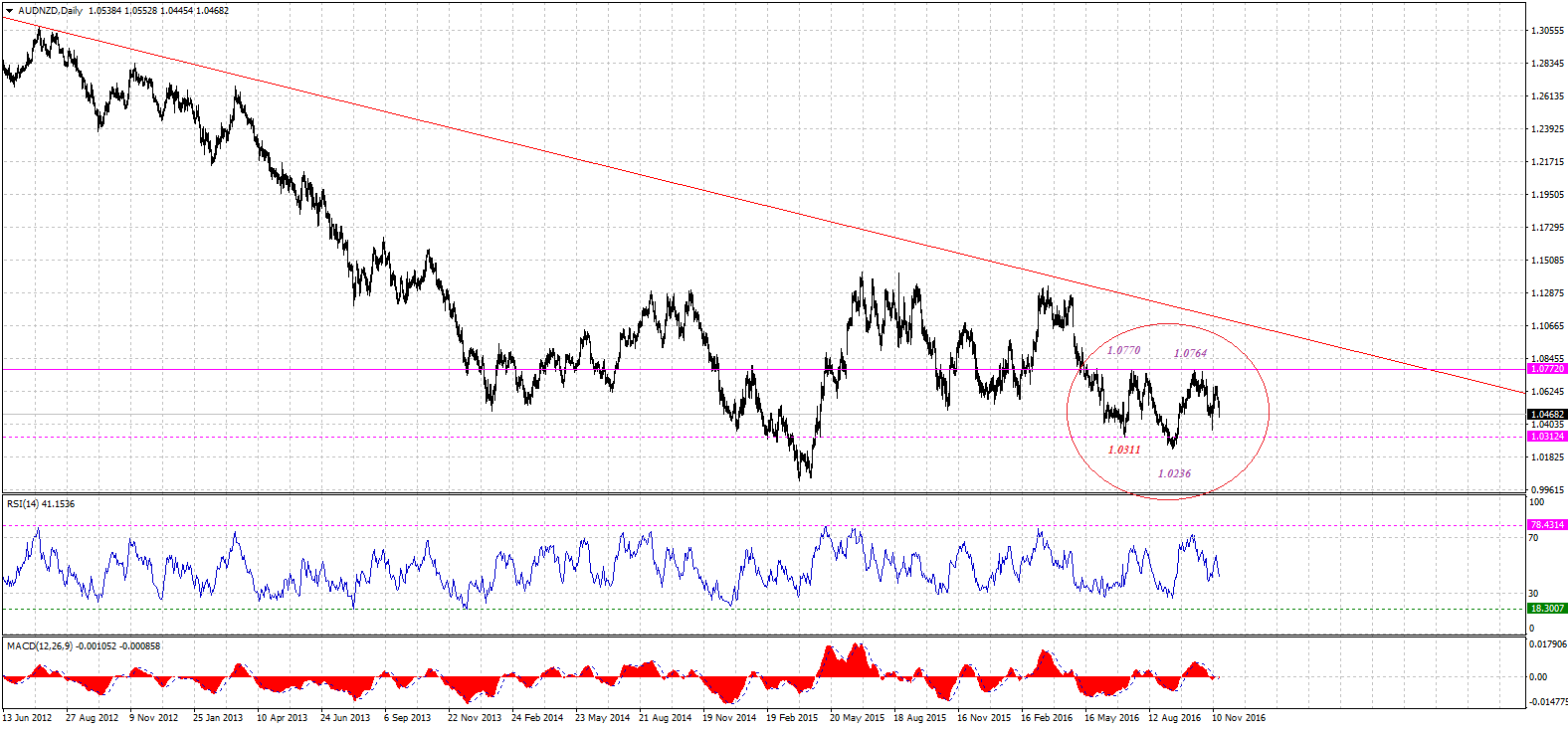Click the 19 Nov 2014 date label
1568x729 pixels.
pos(729,718)
